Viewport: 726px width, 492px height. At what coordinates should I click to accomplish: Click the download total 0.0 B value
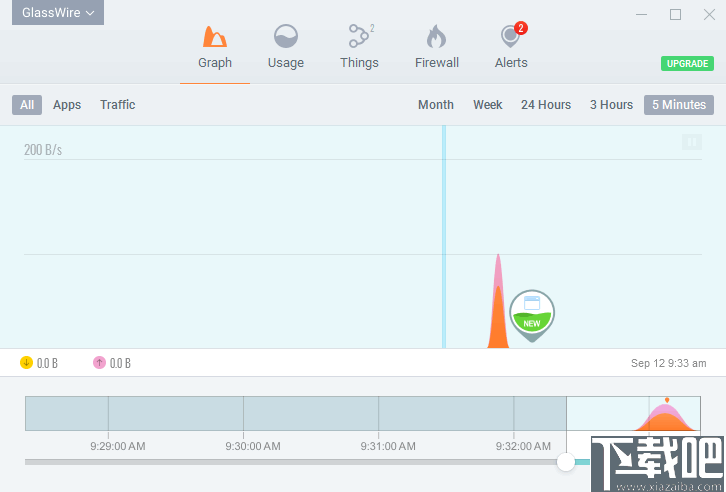[47, 363]
